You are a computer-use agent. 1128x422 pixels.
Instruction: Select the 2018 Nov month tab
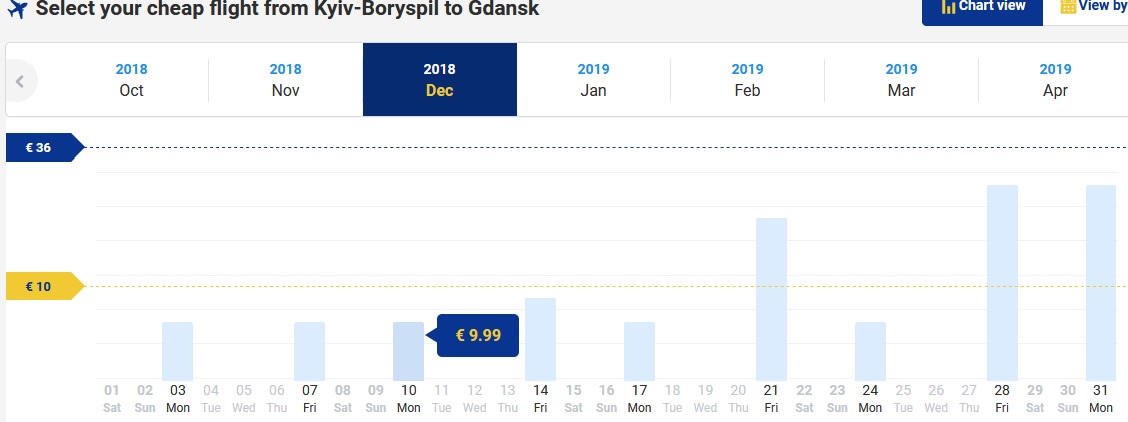tap(286, 80)
